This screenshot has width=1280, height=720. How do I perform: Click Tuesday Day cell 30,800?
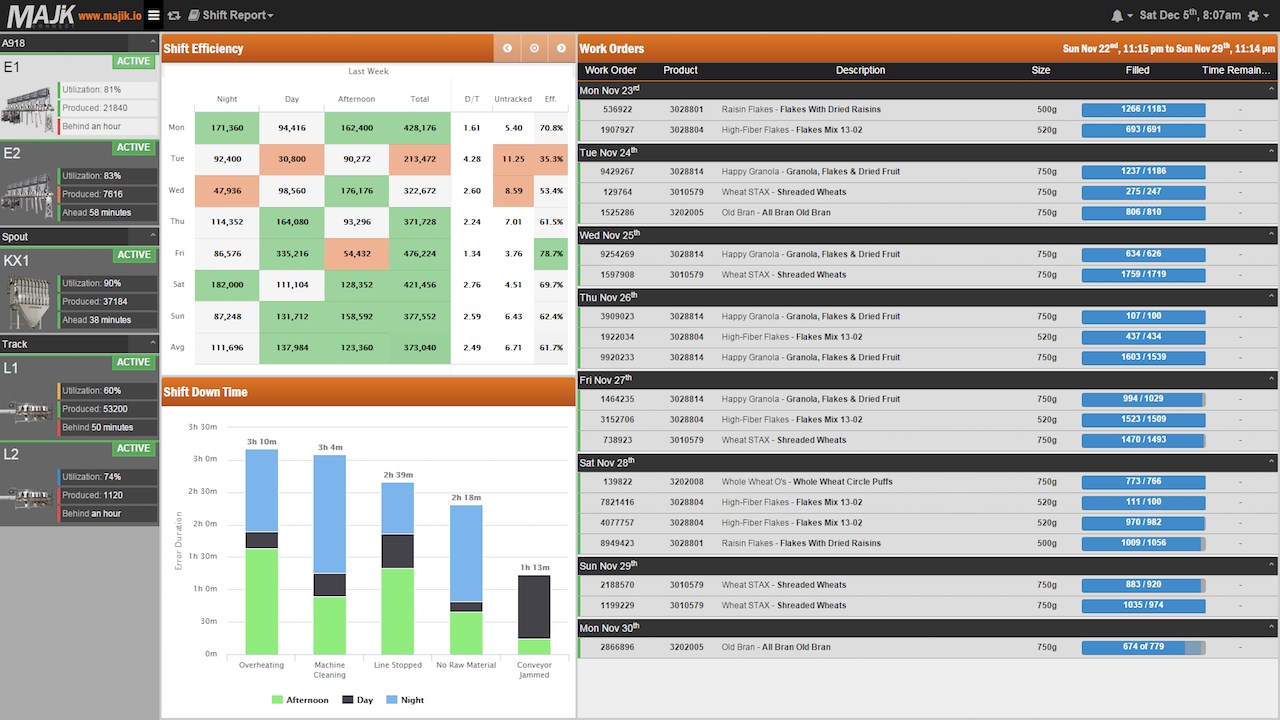tap(292, 159)
